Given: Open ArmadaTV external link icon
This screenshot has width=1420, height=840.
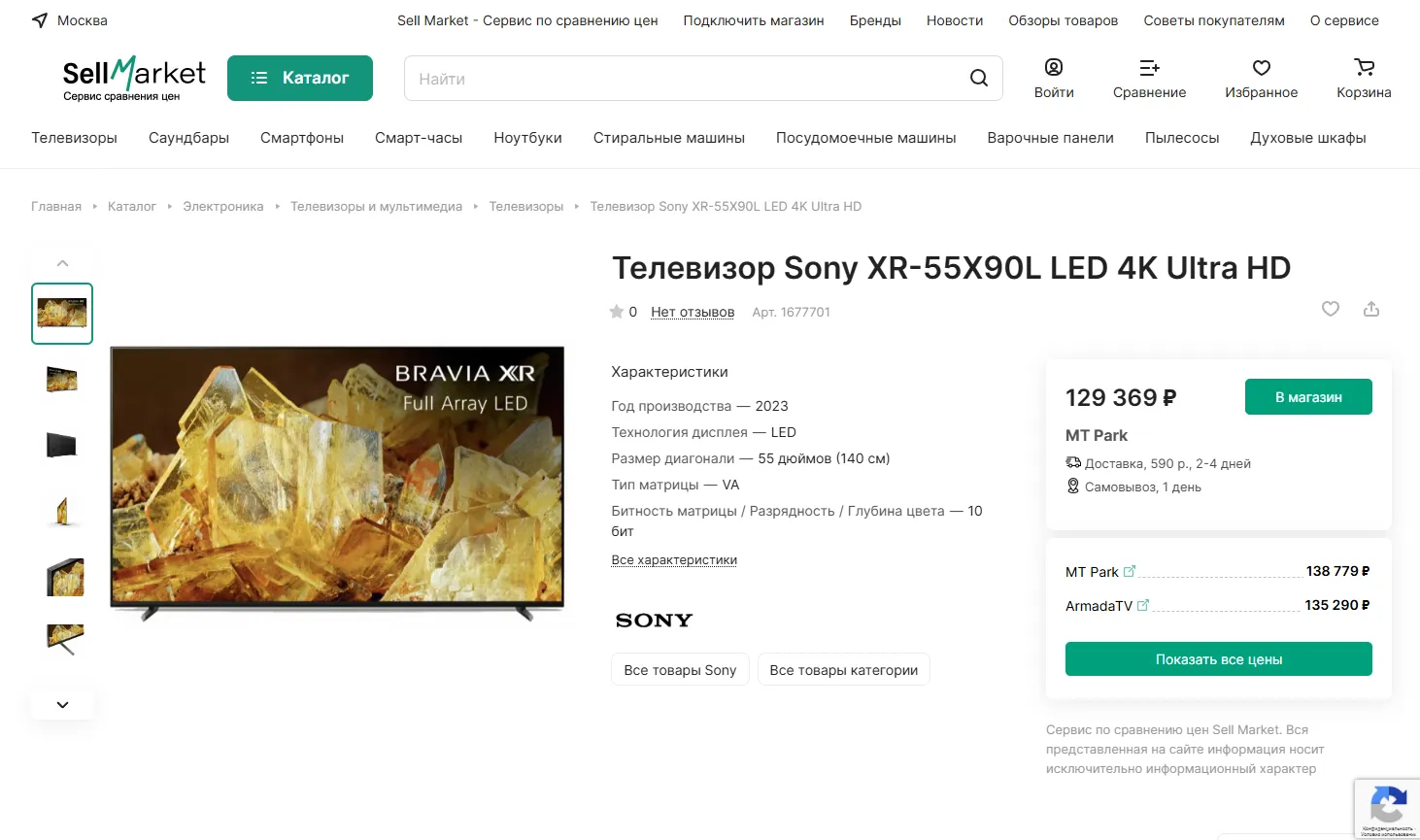Looking at the screenshot, I should point(1143,605).
